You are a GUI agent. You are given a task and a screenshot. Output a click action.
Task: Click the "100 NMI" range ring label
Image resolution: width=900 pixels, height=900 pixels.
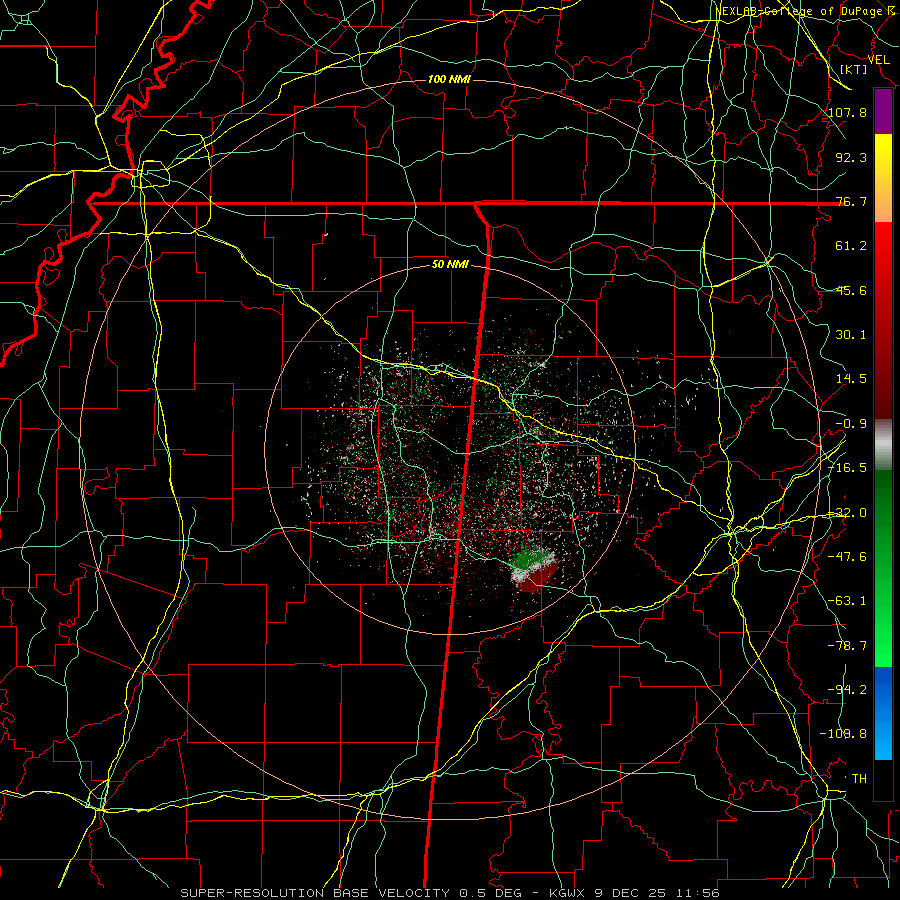(449, 79)
